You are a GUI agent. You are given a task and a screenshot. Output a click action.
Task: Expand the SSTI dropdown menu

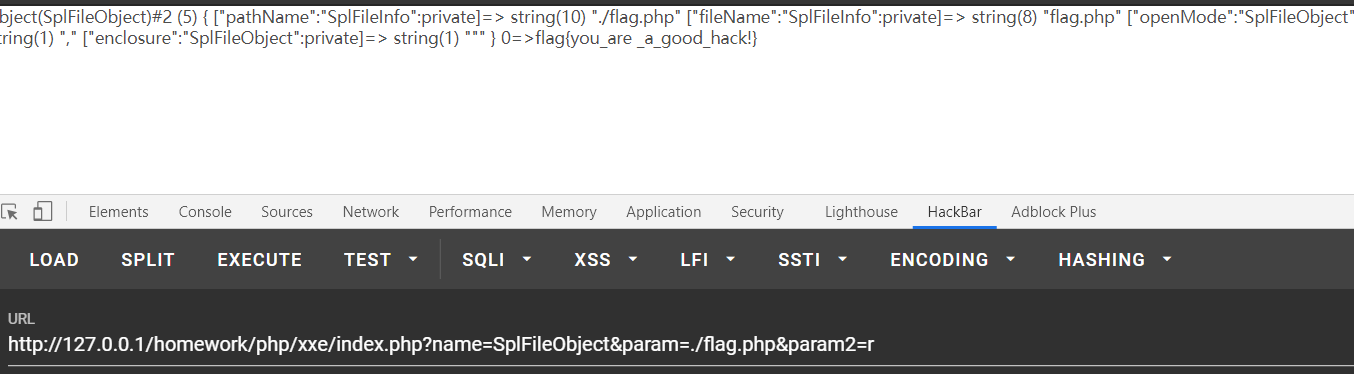tap(813, 260)
